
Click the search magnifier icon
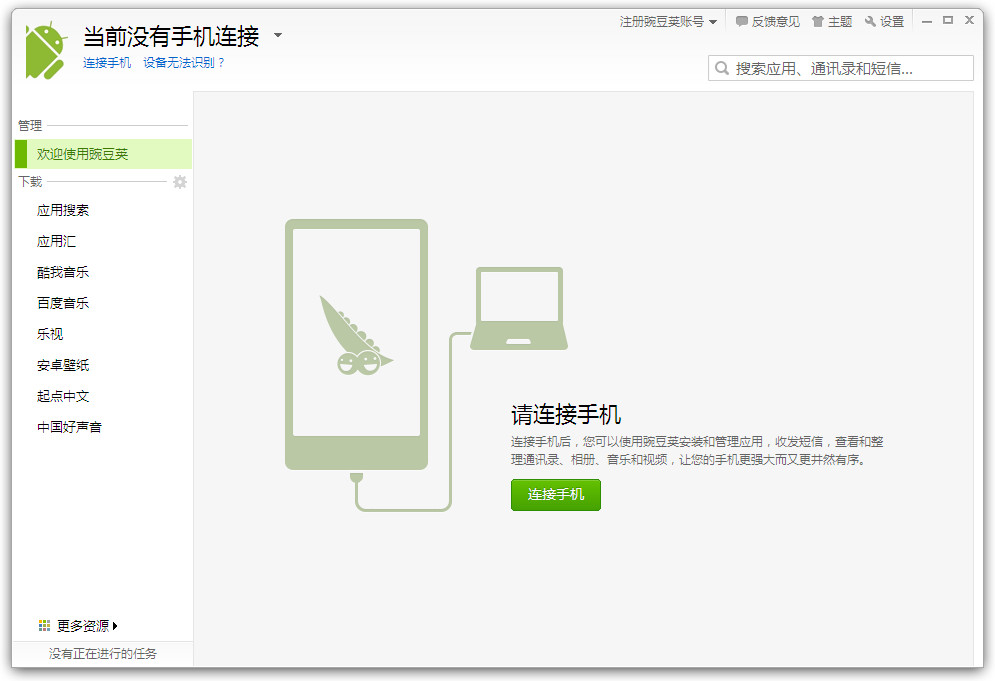pyautogui.click(x=722, y=68)
